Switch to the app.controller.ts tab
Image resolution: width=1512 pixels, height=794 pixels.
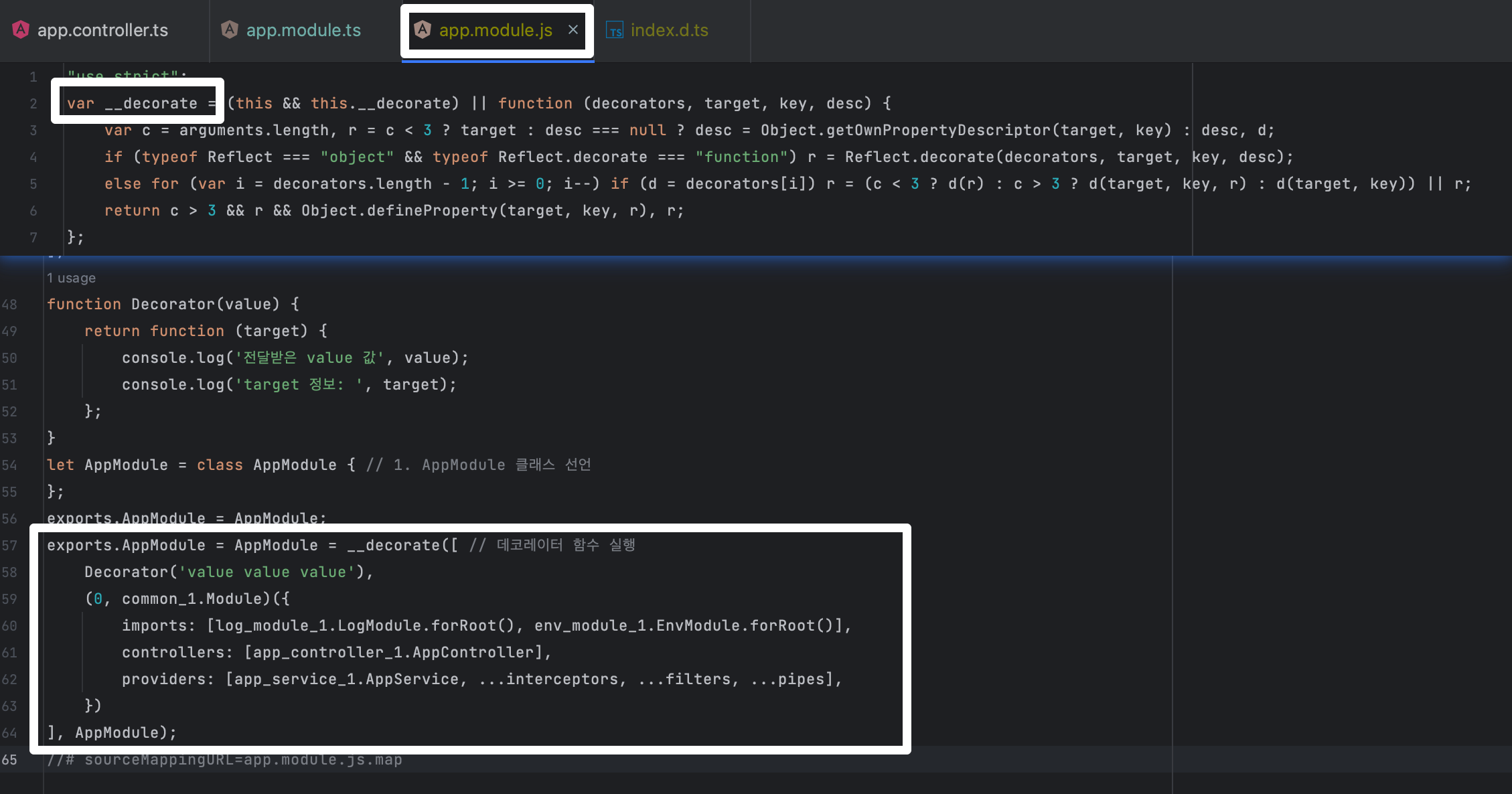[x=102, y=30]
